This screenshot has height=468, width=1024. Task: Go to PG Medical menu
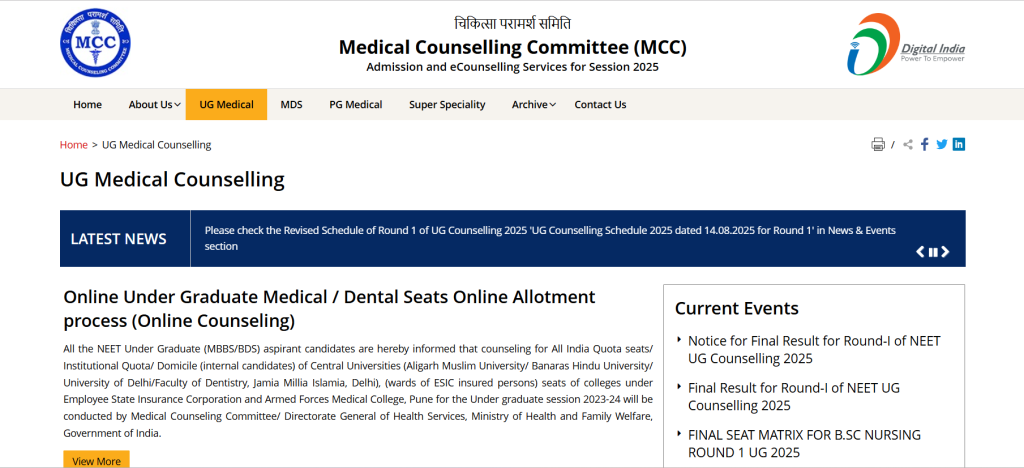tap(355, 104)
